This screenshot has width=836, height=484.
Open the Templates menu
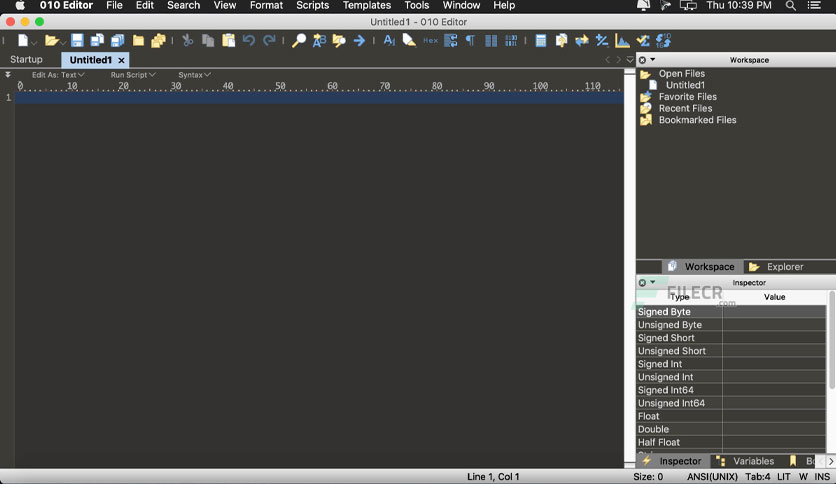click(x=367, y=6)
